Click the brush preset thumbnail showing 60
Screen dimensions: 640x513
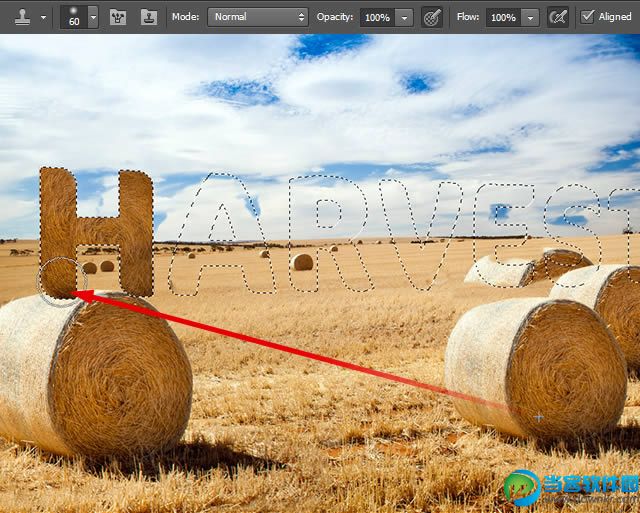click(x=74, y=17)
